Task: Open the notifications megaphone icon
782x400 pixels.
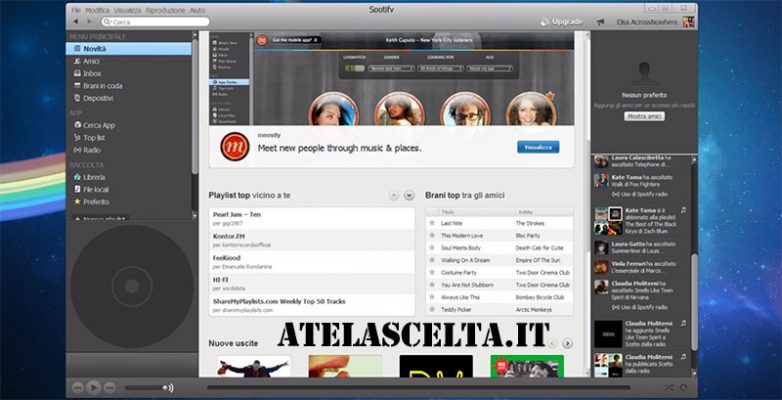Action: tap(600, 22)
